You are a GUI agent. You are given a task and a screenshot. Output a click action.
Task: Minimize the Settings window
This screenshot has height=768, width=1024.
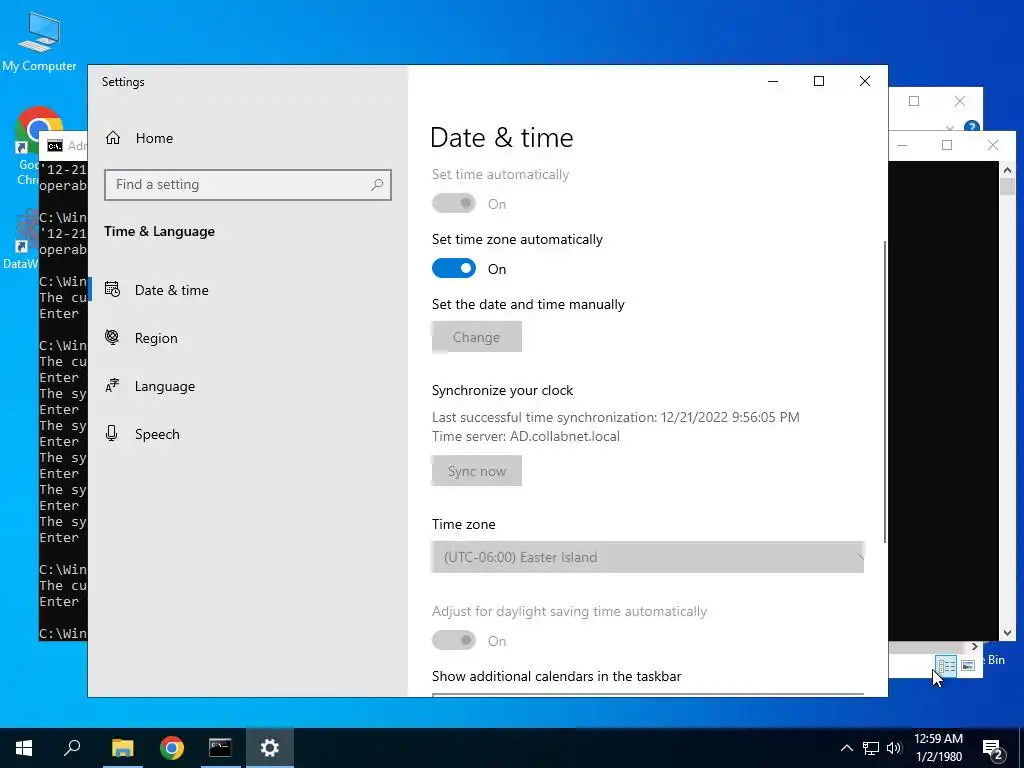pos(773,81)
